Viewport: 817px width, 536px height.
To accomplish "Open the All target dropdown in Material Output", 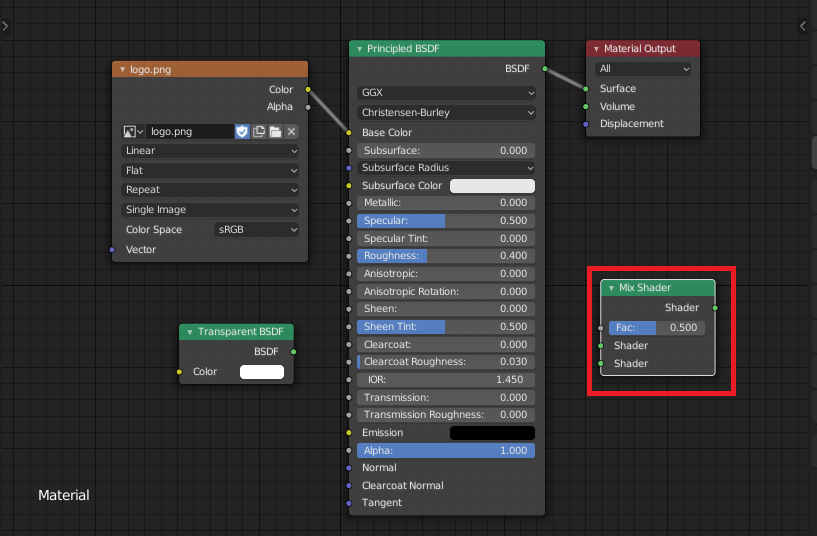I will [643, 69].
